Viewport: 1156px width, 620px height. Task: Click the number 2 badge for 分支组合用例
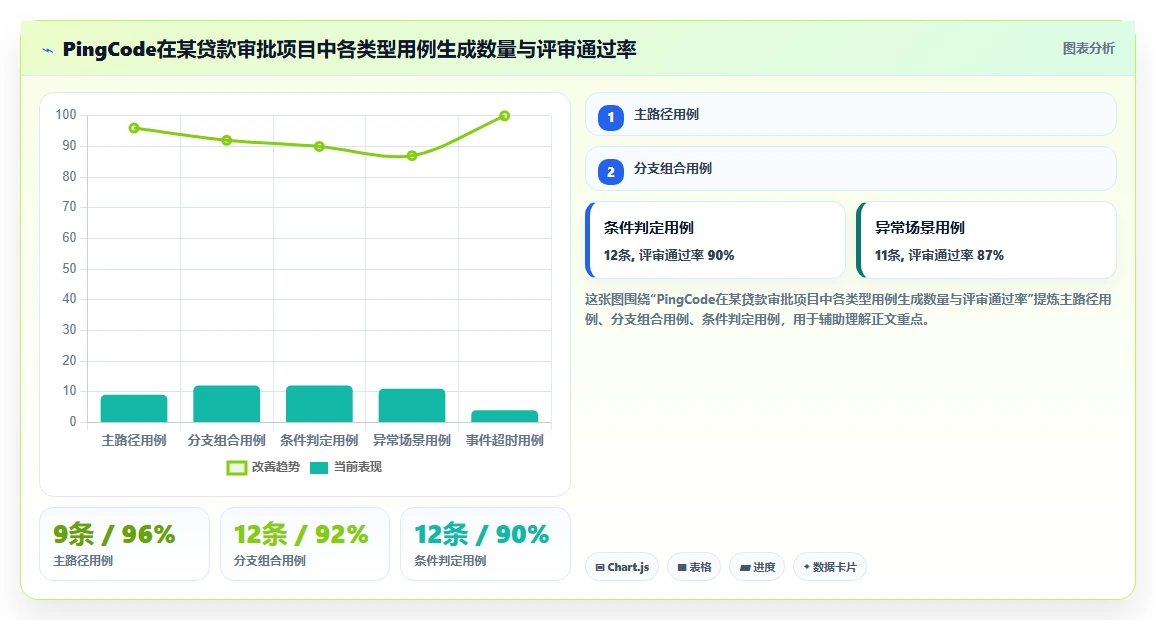(610, 172)
